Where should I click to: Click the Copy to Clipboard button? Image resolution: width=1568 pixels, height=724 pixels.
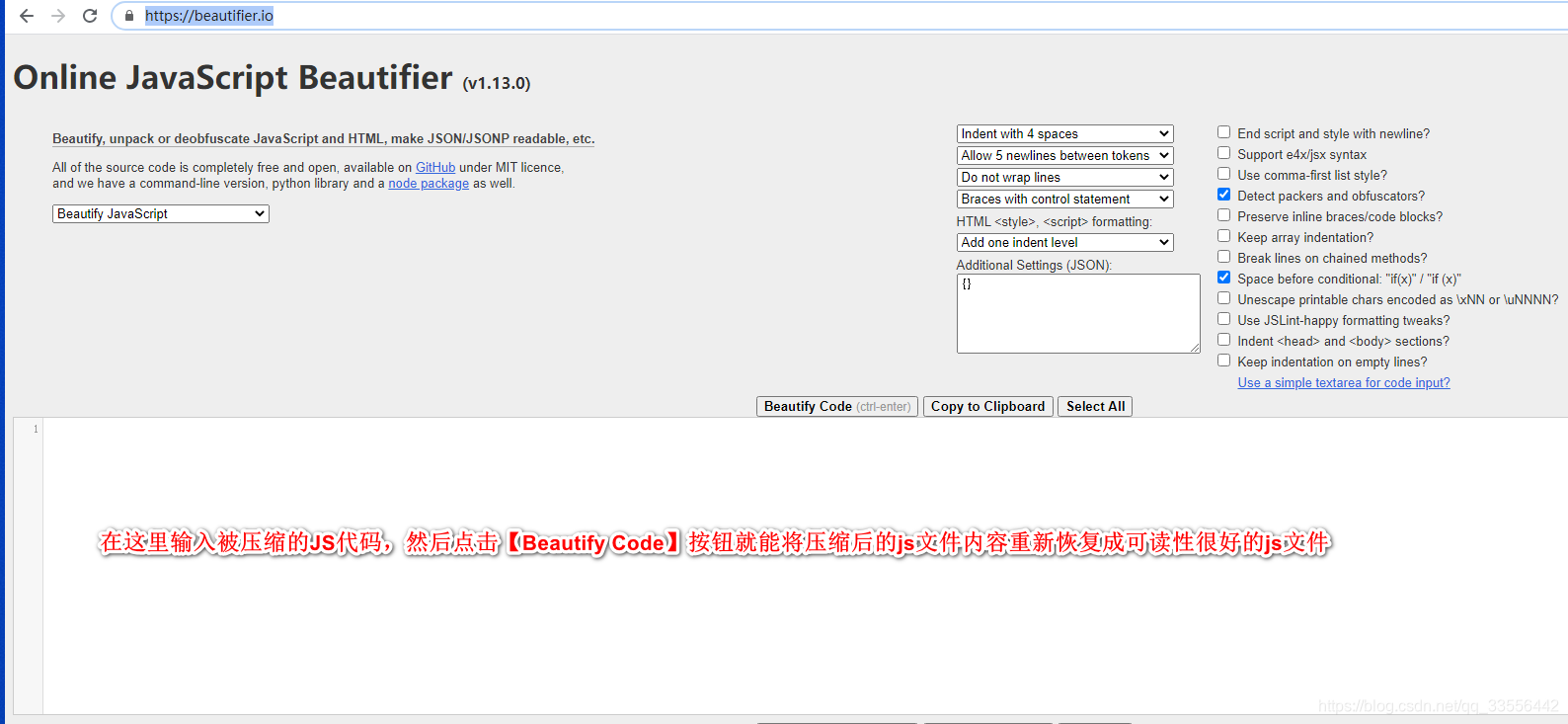pos(987,406)
